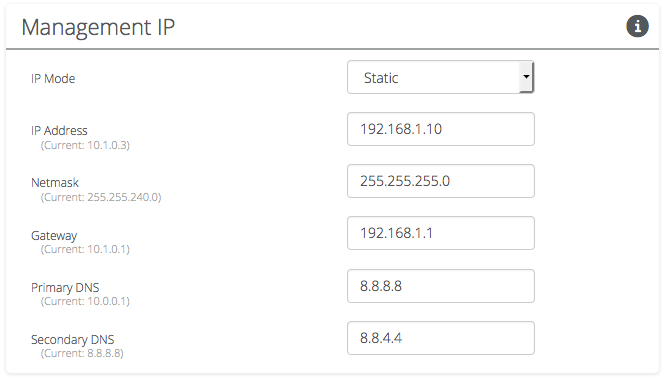Open the Management IP info icon
This screenshot has height=381, width=663.
tap(637, 26)
